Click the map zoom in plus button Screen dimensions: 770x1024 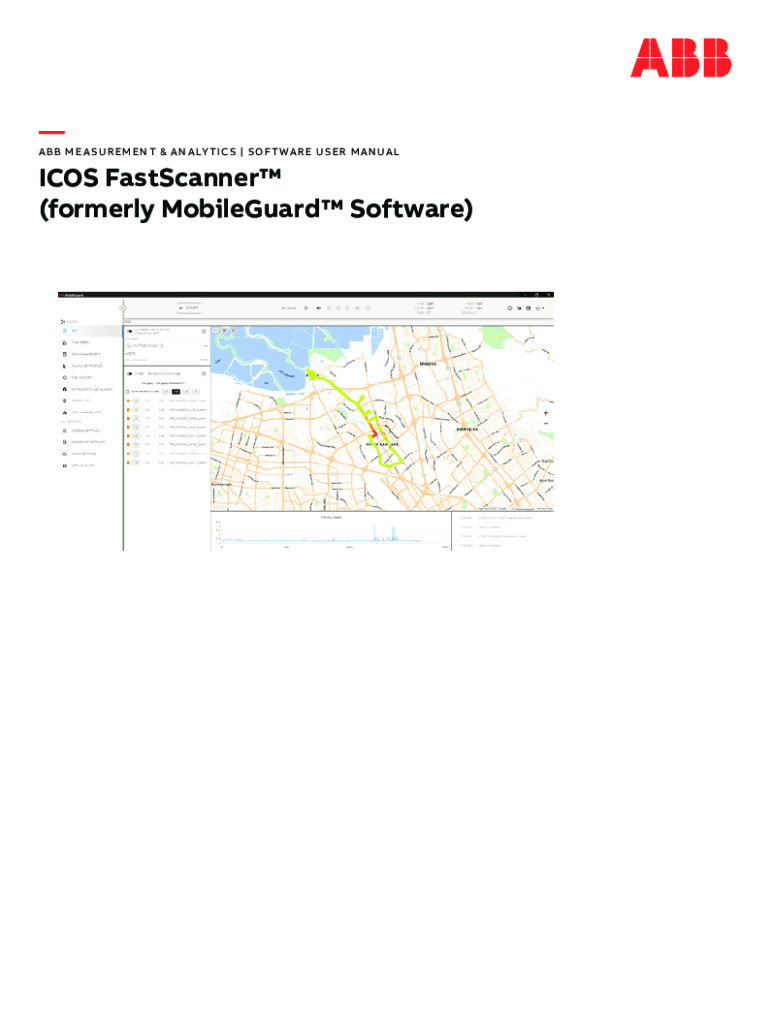(x=546, y=412)
